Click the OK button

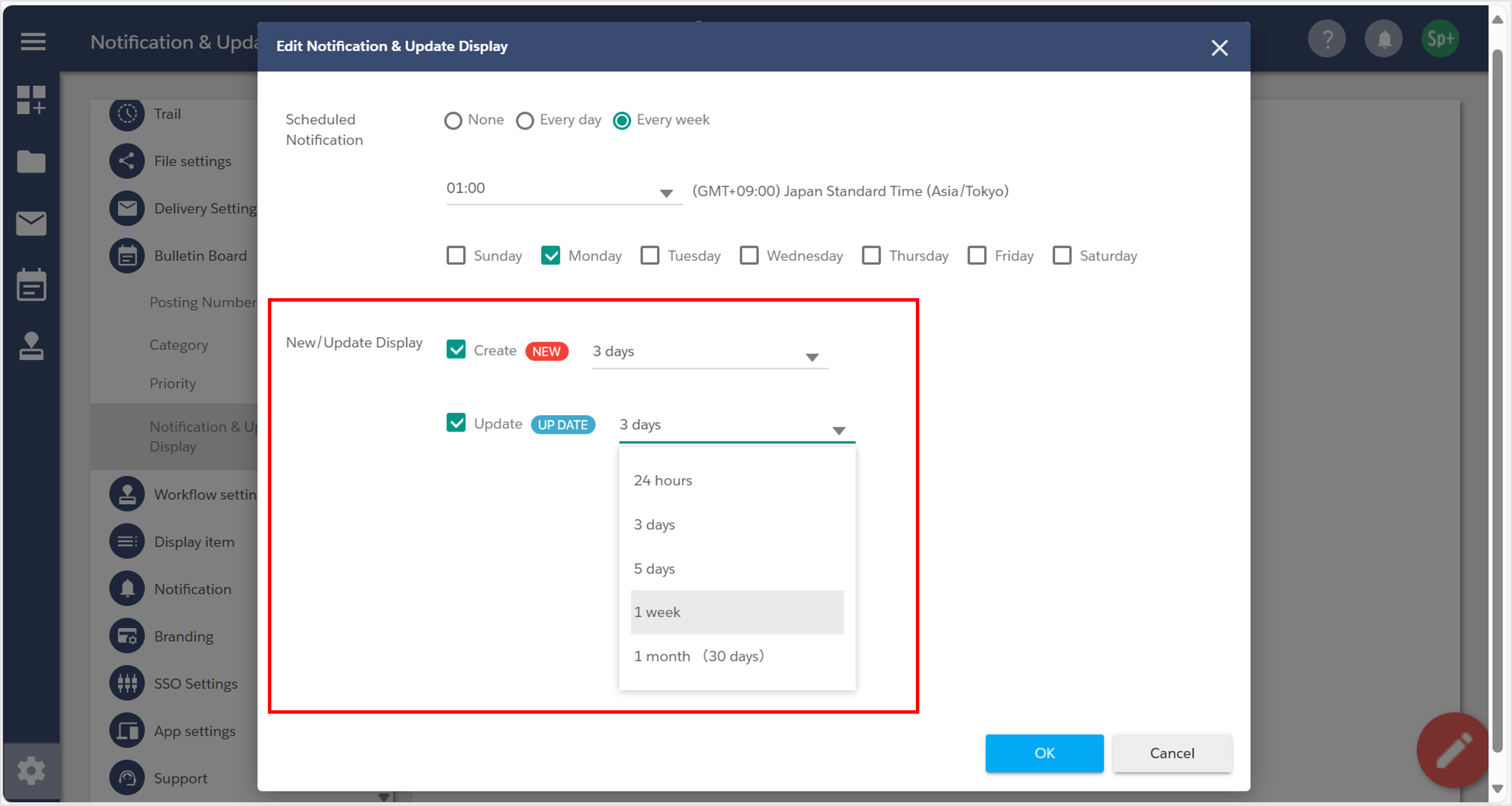click(x=1044, y=753)
